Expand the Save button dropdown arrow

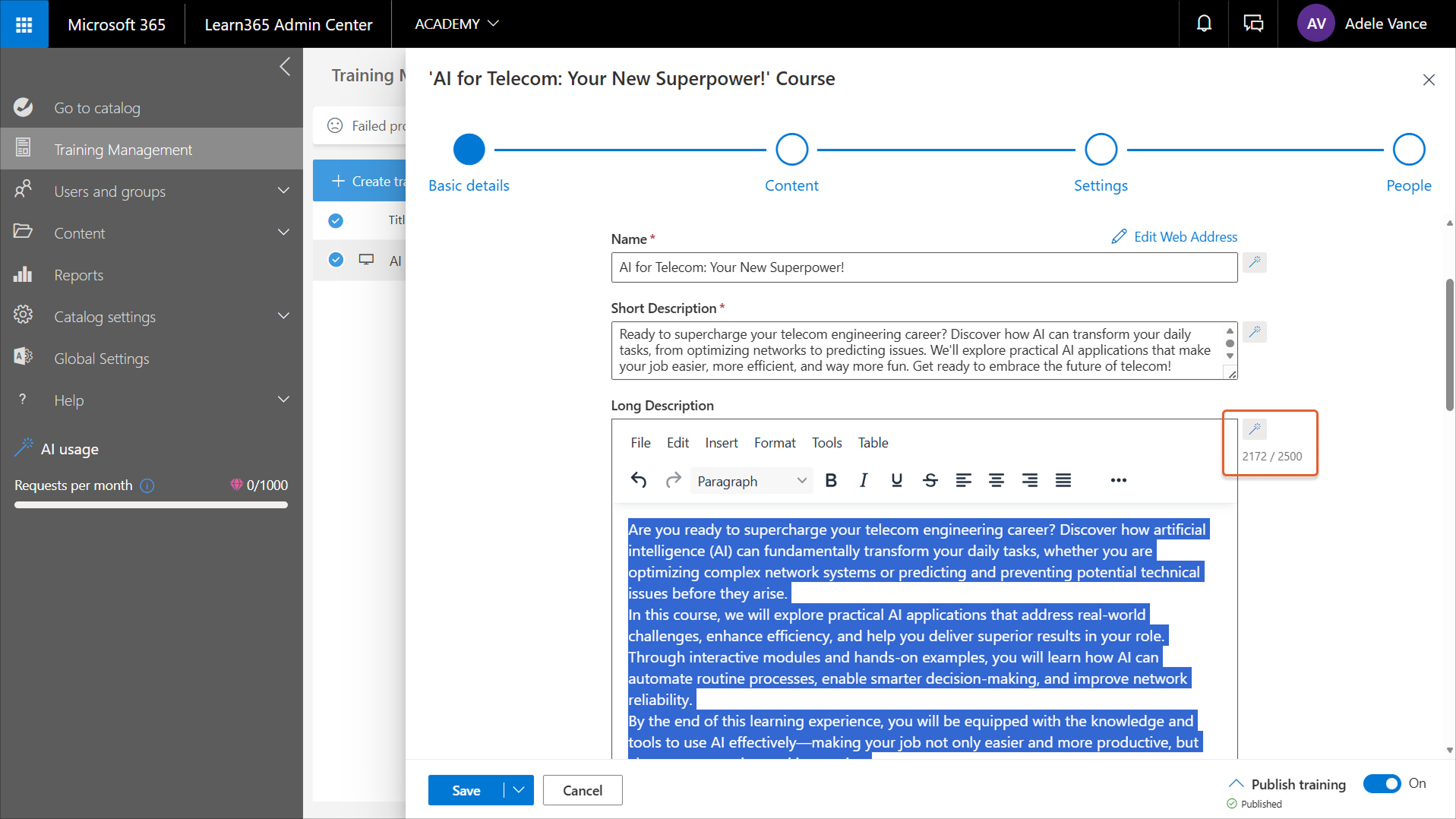click(x=519, y=790)
